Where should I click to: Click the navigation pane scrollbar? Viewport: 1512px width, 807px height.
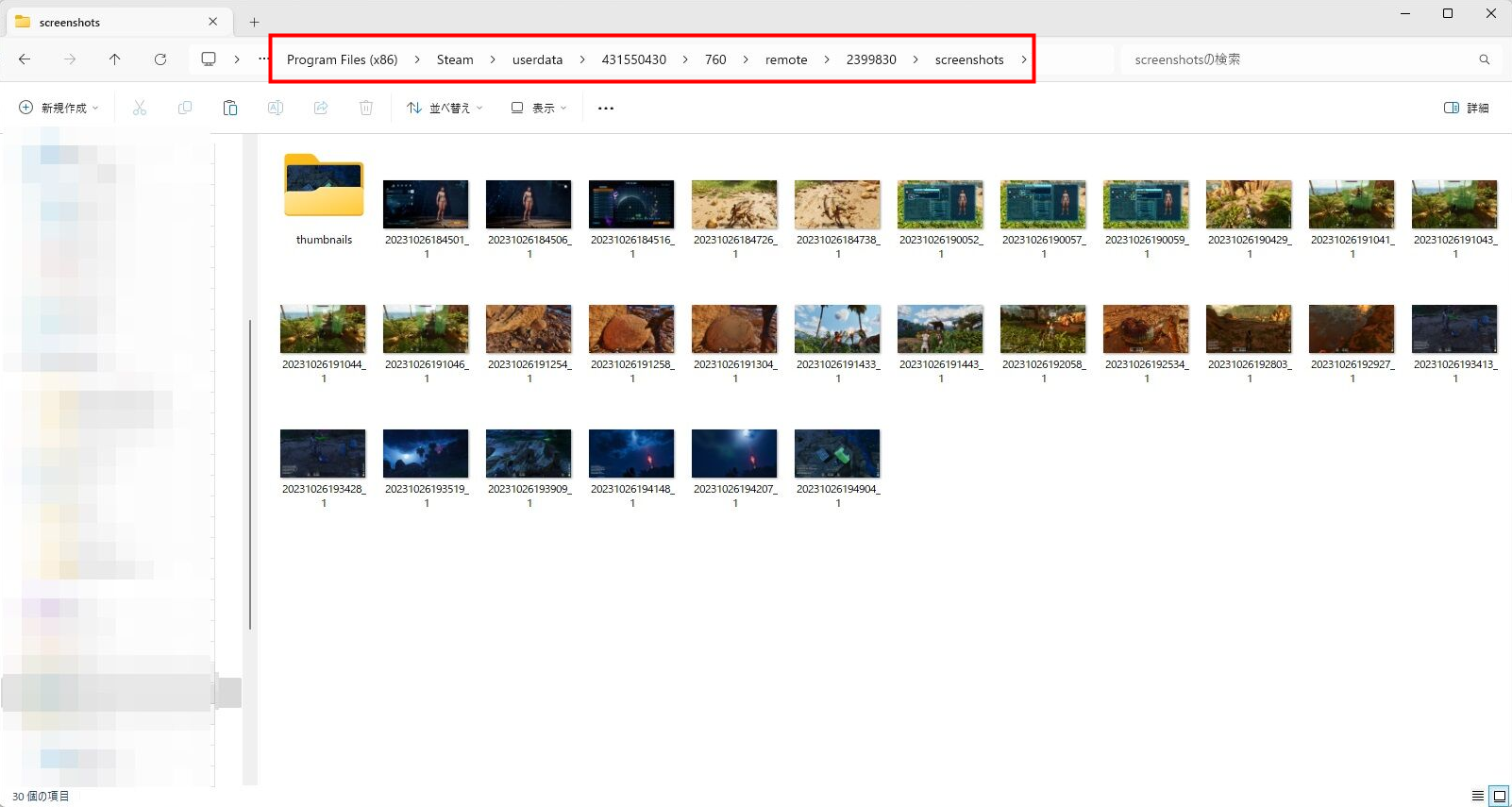tap(250, 474)
